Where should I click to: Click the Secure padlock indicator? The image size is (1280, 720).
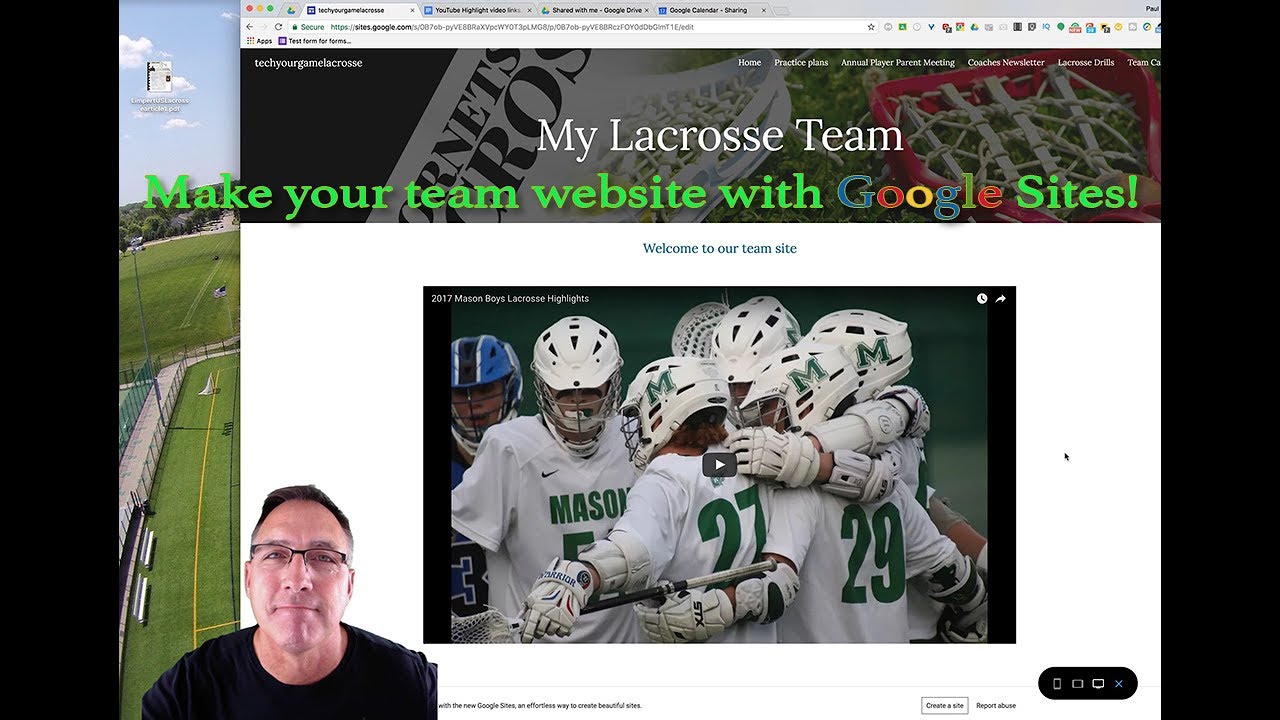[308, 27]
